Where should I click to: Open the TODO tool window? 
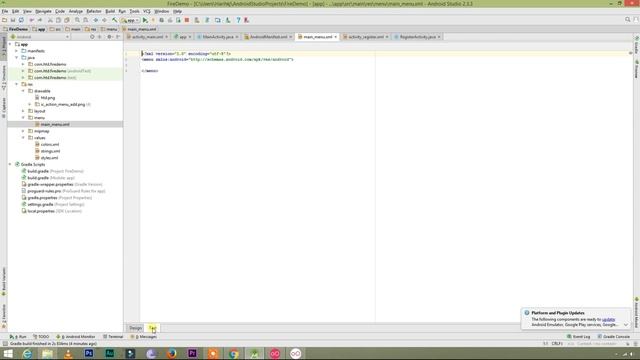click(41, 337)
